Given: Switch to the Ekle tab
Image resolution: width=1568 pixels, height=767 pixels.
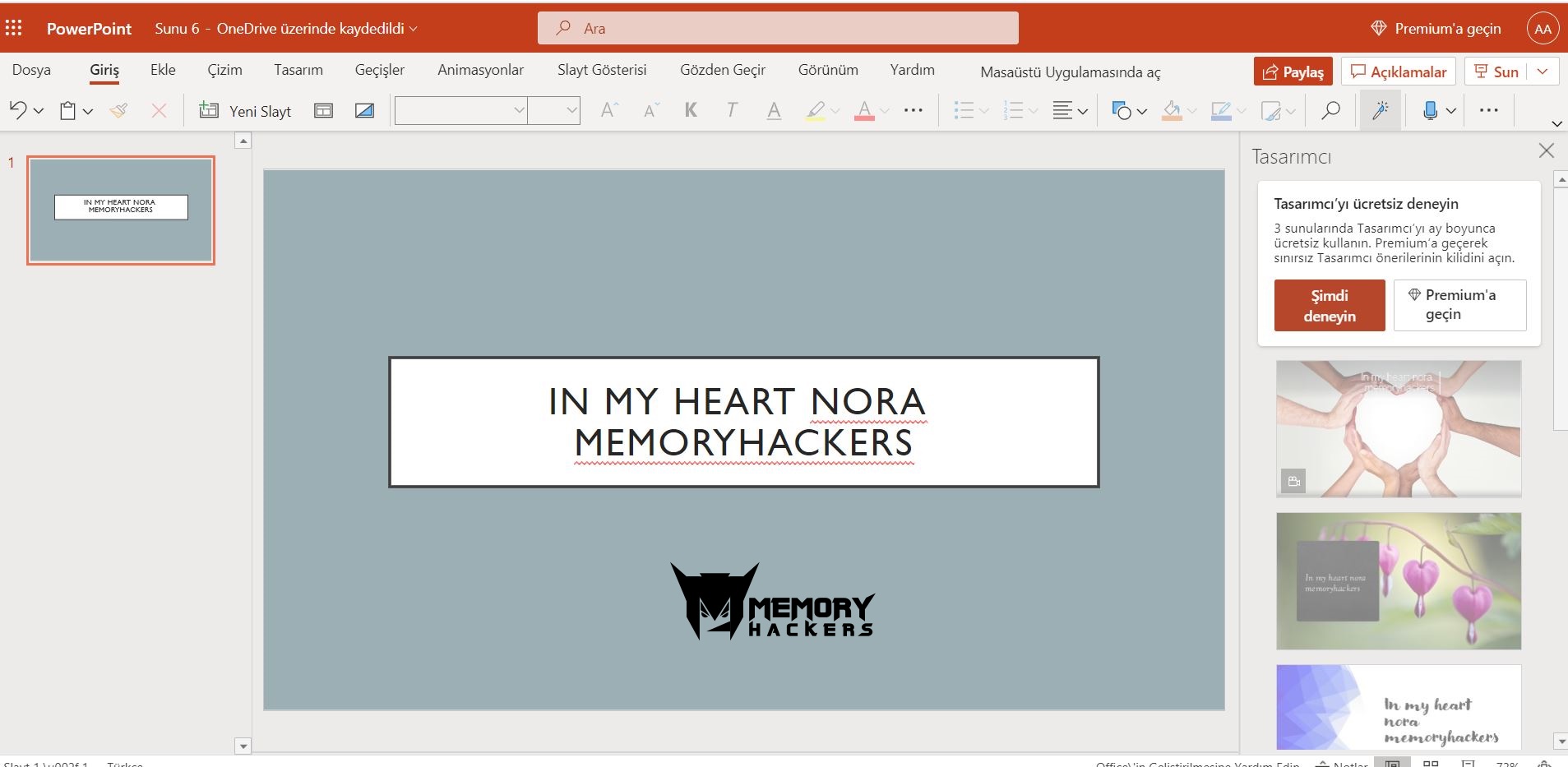Looking at the screenshot, I should point(163,70).
